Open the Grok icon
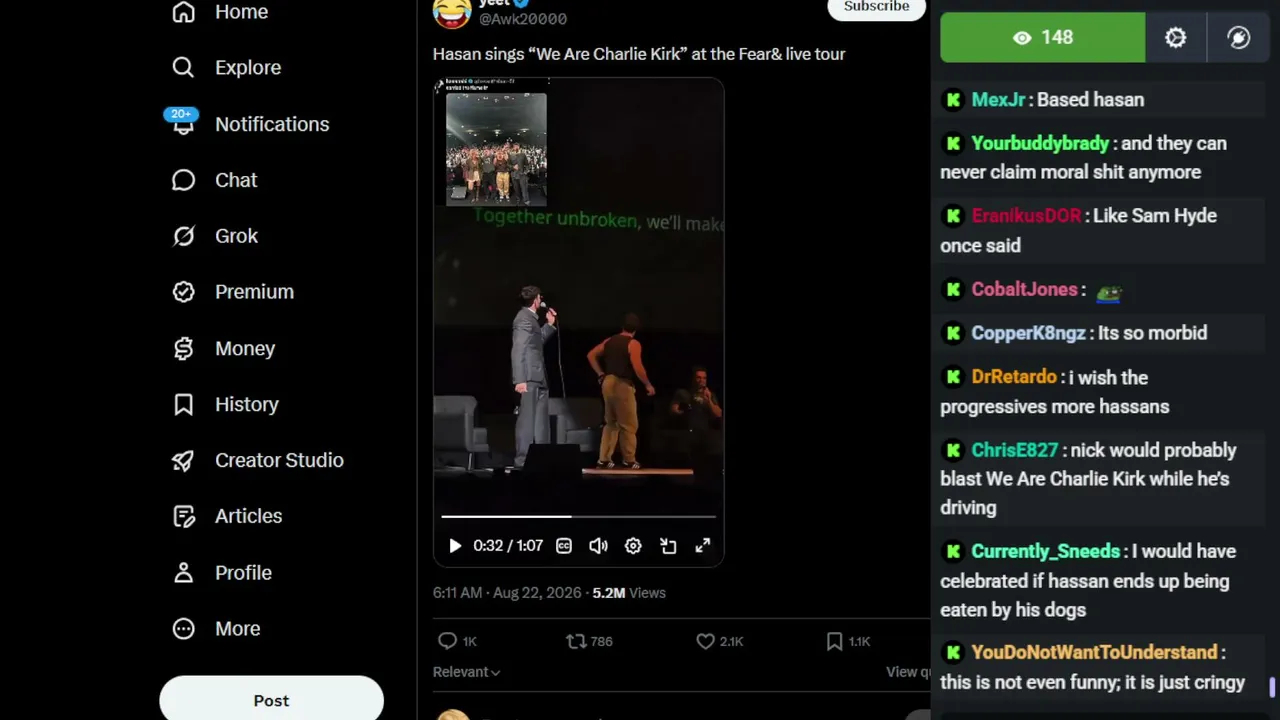1280x720 pixels. [x=183, y=236]
